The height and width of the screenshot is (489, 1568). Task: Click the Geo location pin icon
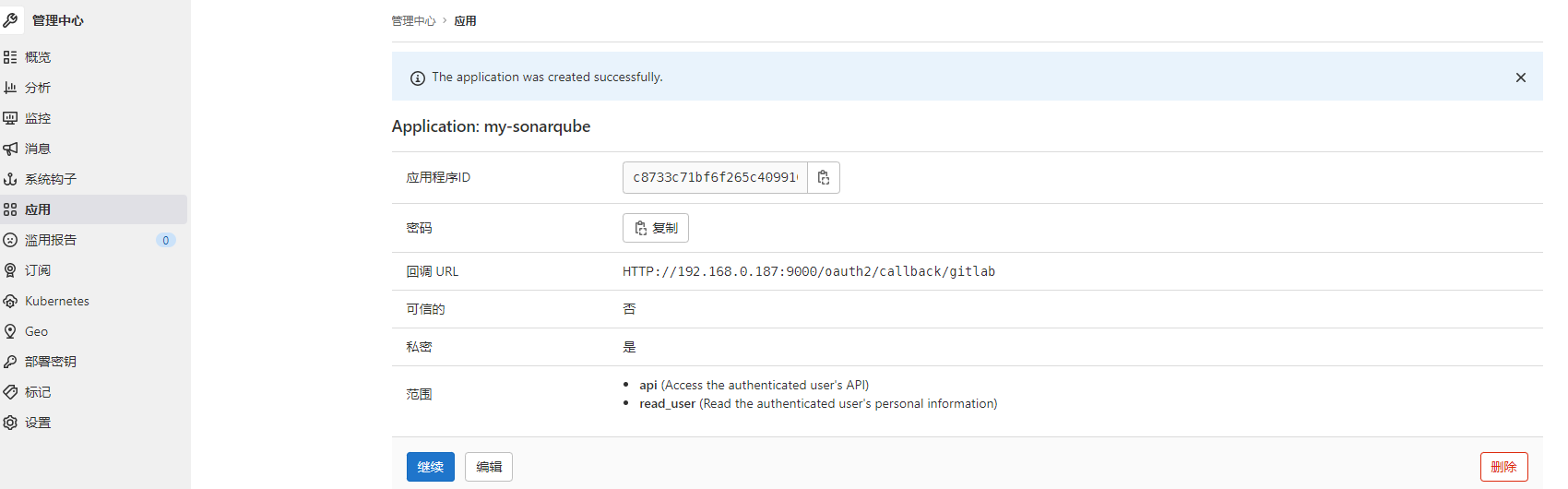[10, 331]
